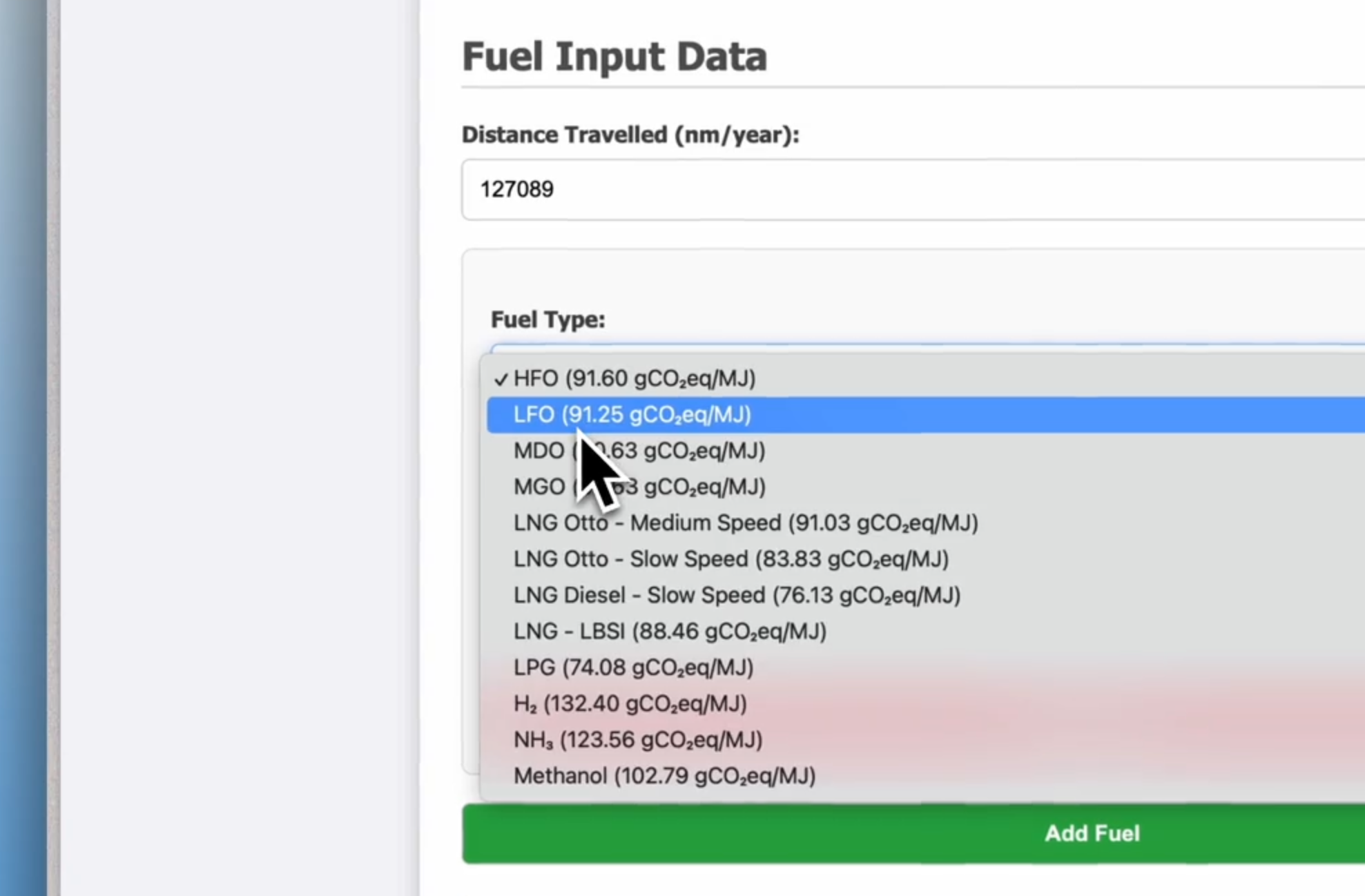Select the HFO fuel option
Viewport: 1365px width, 896px height.
coord(634,378)
